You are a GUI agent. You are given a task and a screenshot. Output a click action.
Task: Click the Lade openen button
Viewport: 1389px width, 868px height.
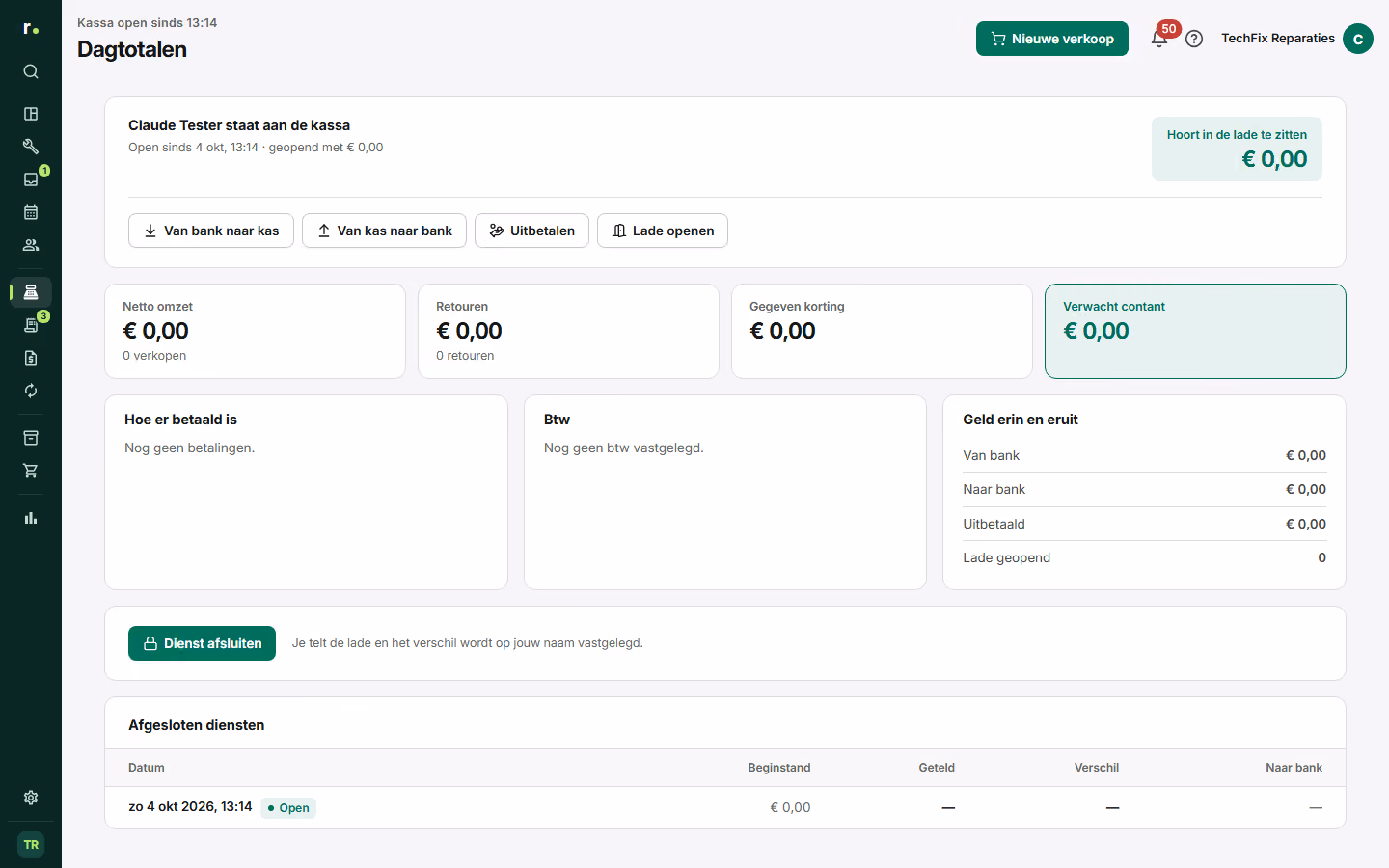[663, 231]
